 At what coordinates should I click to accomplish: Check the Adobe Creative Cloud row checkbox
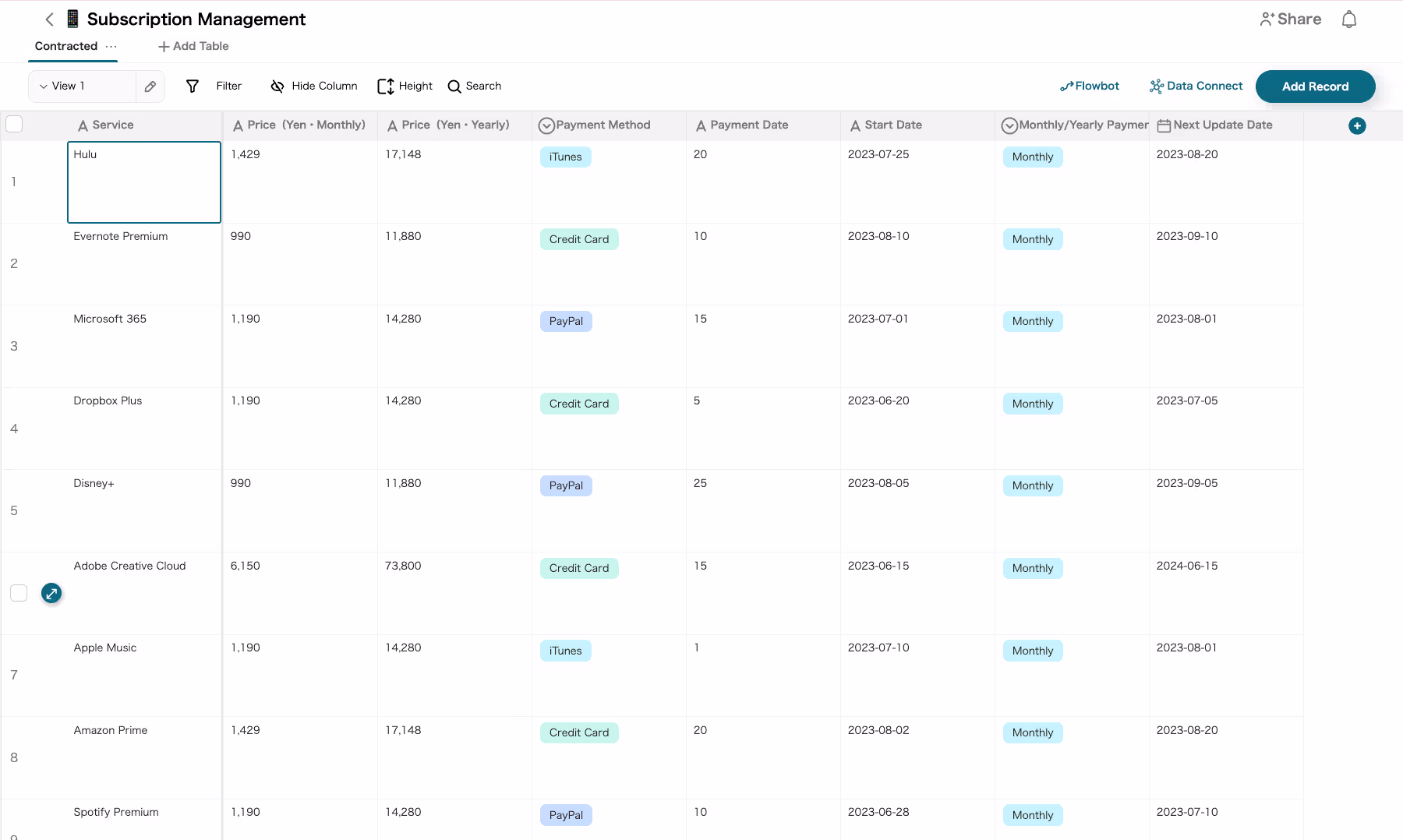click(19, 593)
